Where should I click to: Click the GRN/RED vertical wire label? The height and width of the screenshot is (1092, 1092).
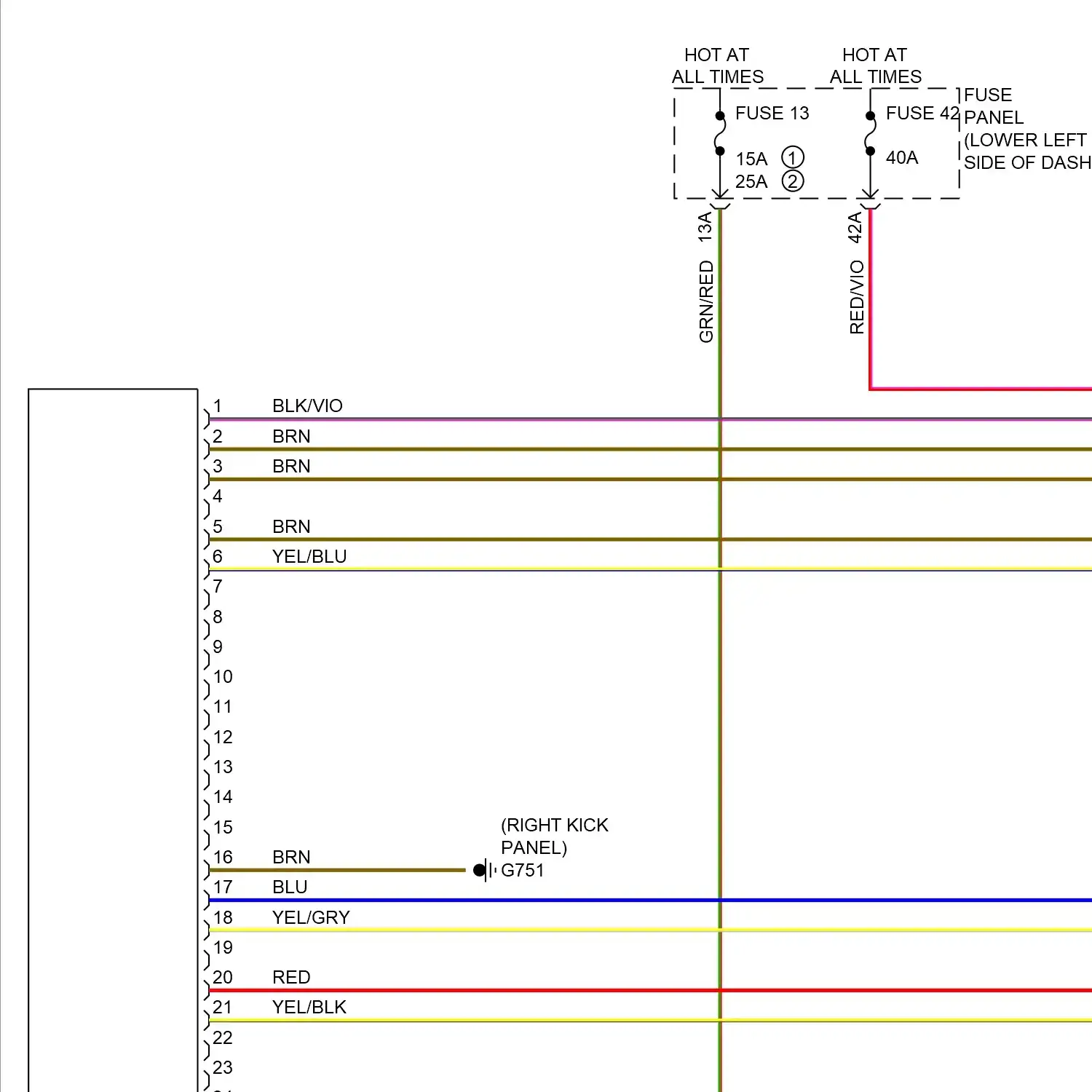706,302
